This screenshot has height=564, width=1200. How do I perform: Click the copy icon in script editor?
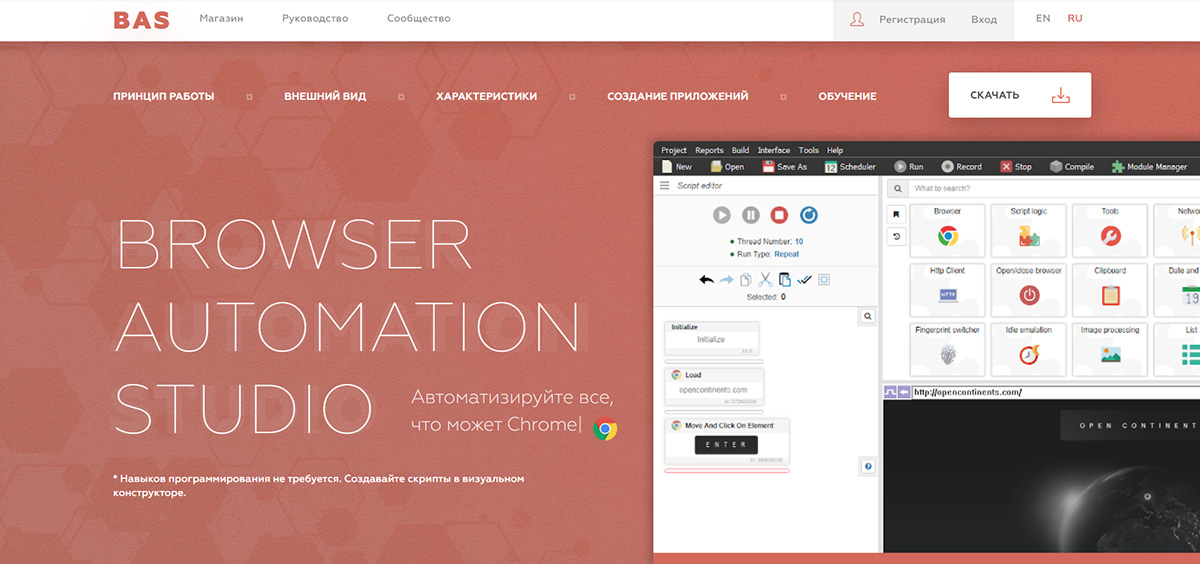745,280
